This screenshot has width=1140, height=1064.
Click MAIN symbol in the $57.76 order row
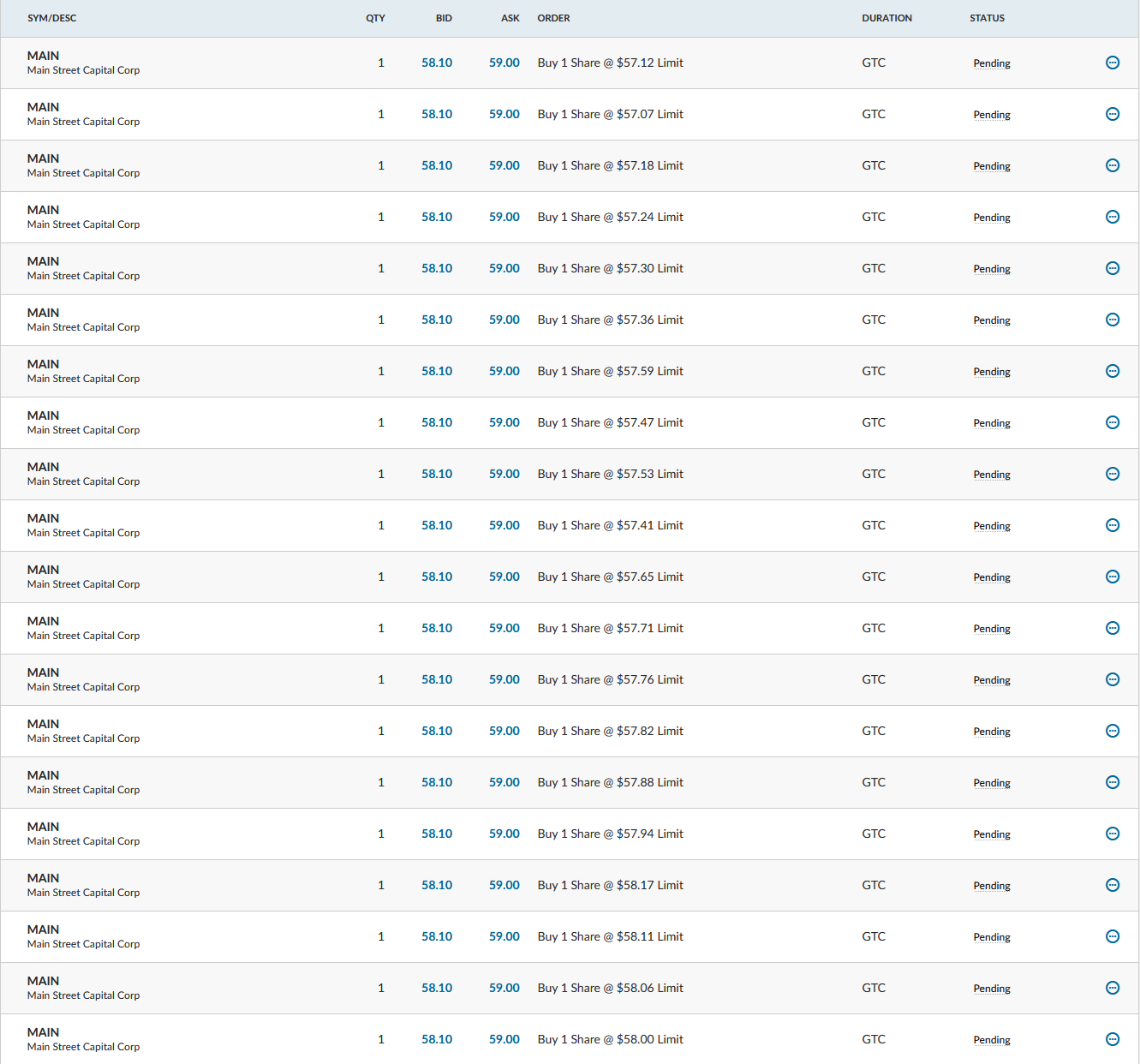tap(44, 672)
